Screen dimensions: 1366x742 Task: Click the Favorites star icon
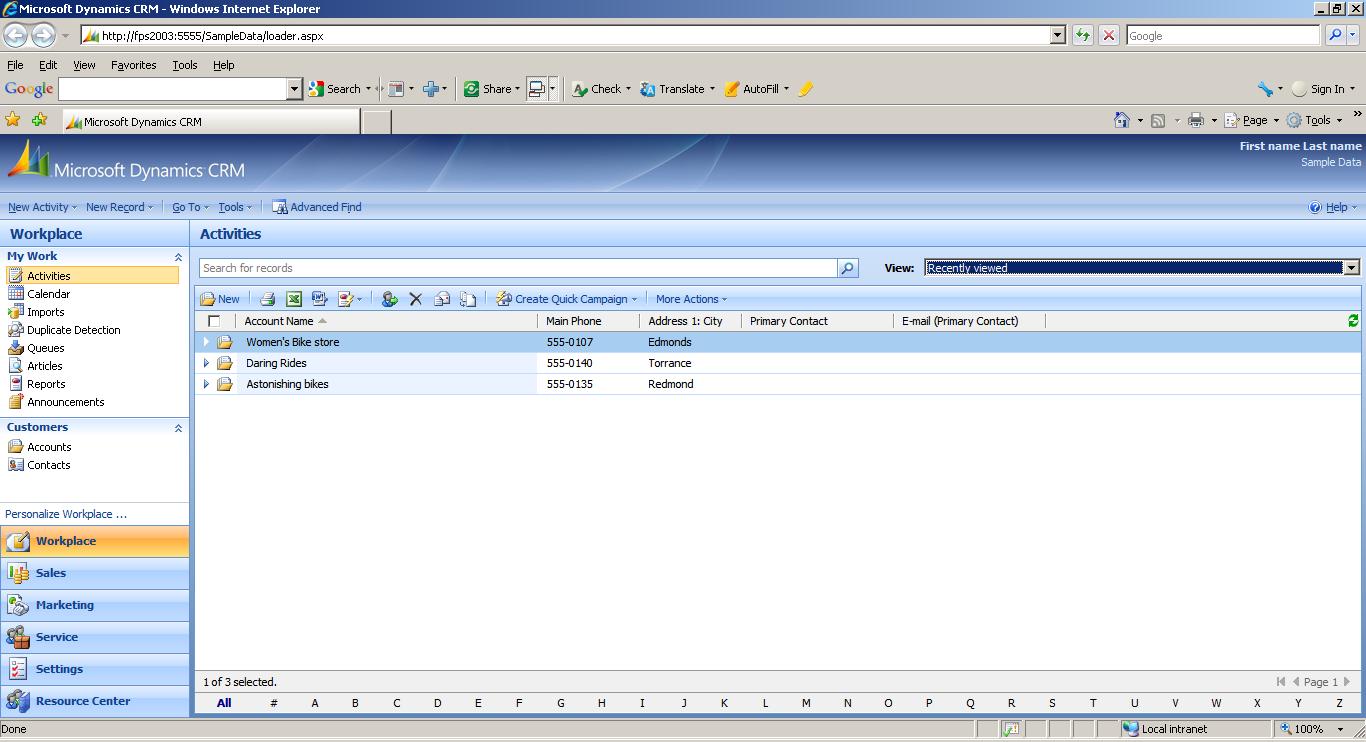tap(13, 120)
